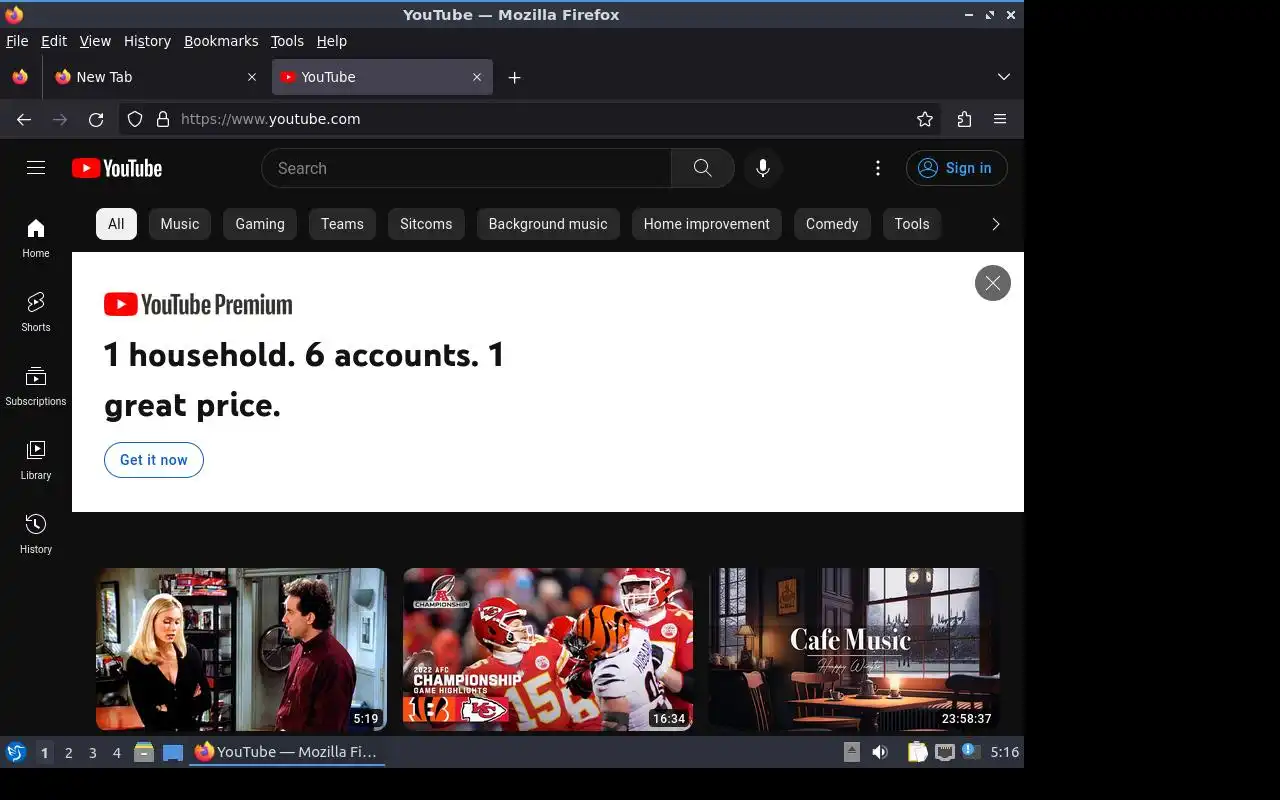This screenshot has height=800, width=1280.
Task: Click the browser back arrow
Action: 24,119
